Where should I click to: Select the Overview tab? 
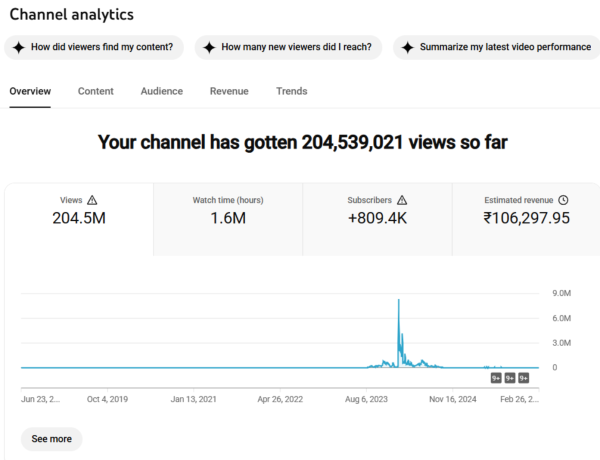click(x=30, y=91)
